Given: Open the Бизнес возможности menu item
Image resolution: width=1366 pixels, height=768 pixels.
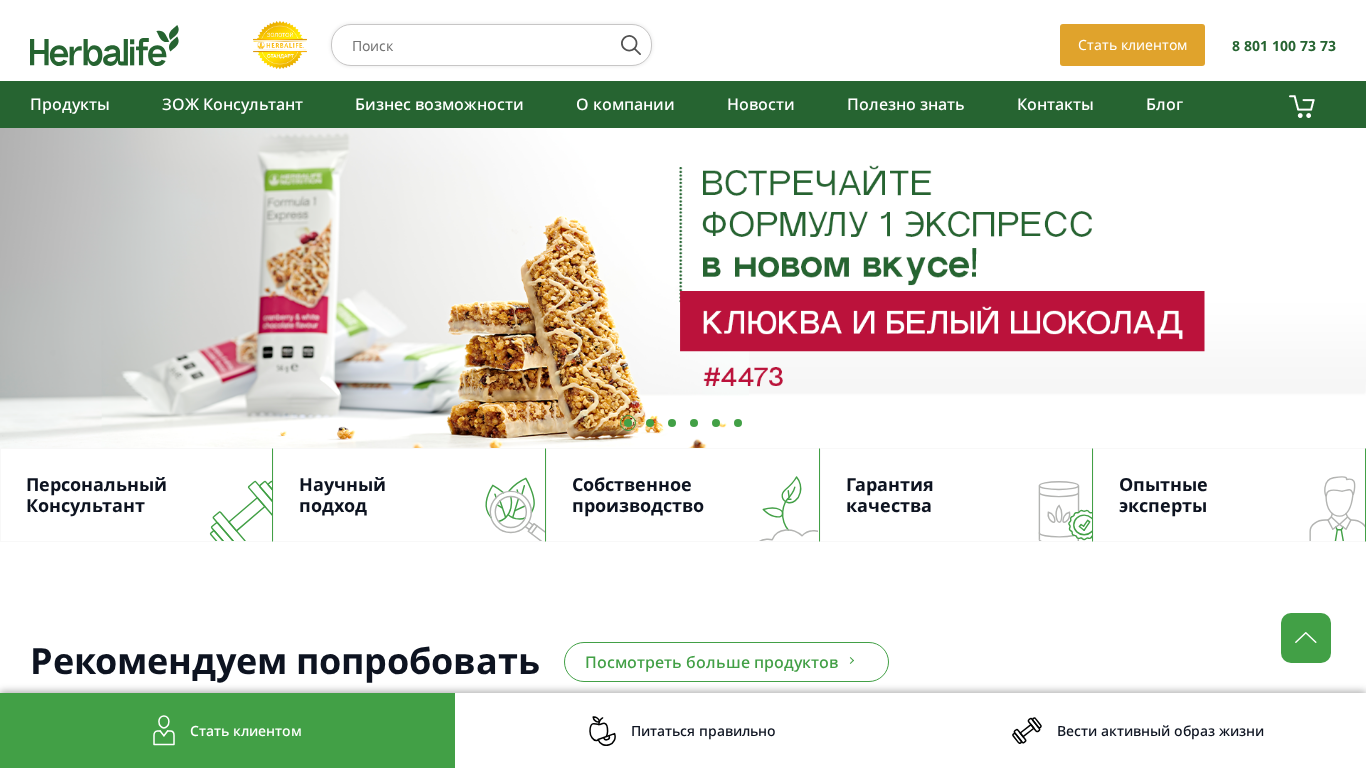Looking at the screenshot, I should coord(439,104).
